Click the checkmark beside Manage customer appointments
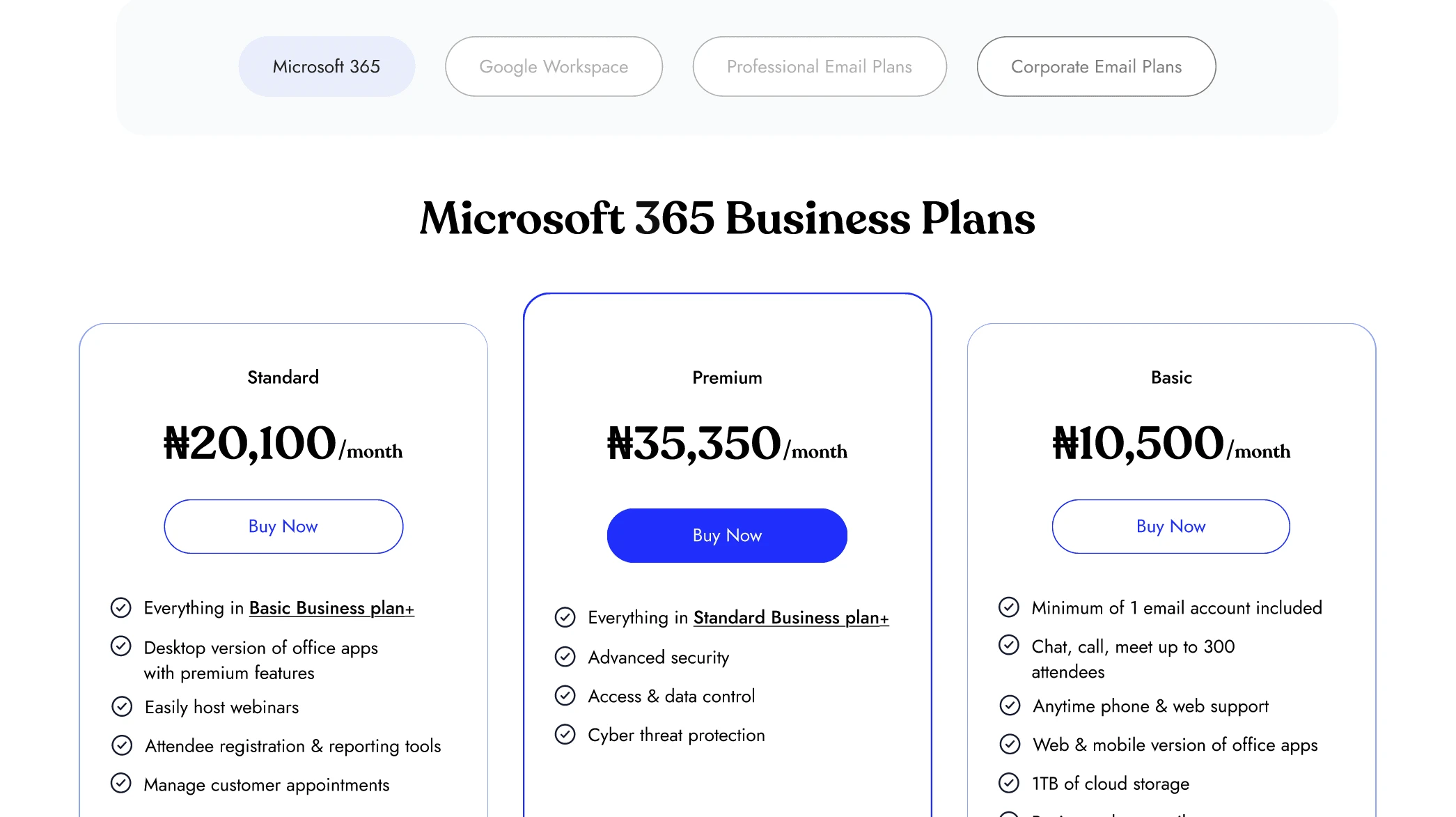Viewport: 1456px width, 817px height. (x=121, y=784)
